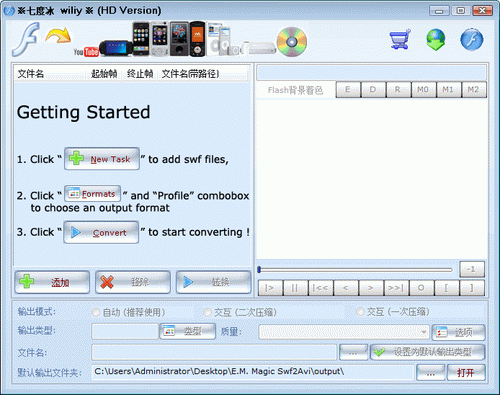Click the O playback button
500x395 pixels.
pos(422,288)
